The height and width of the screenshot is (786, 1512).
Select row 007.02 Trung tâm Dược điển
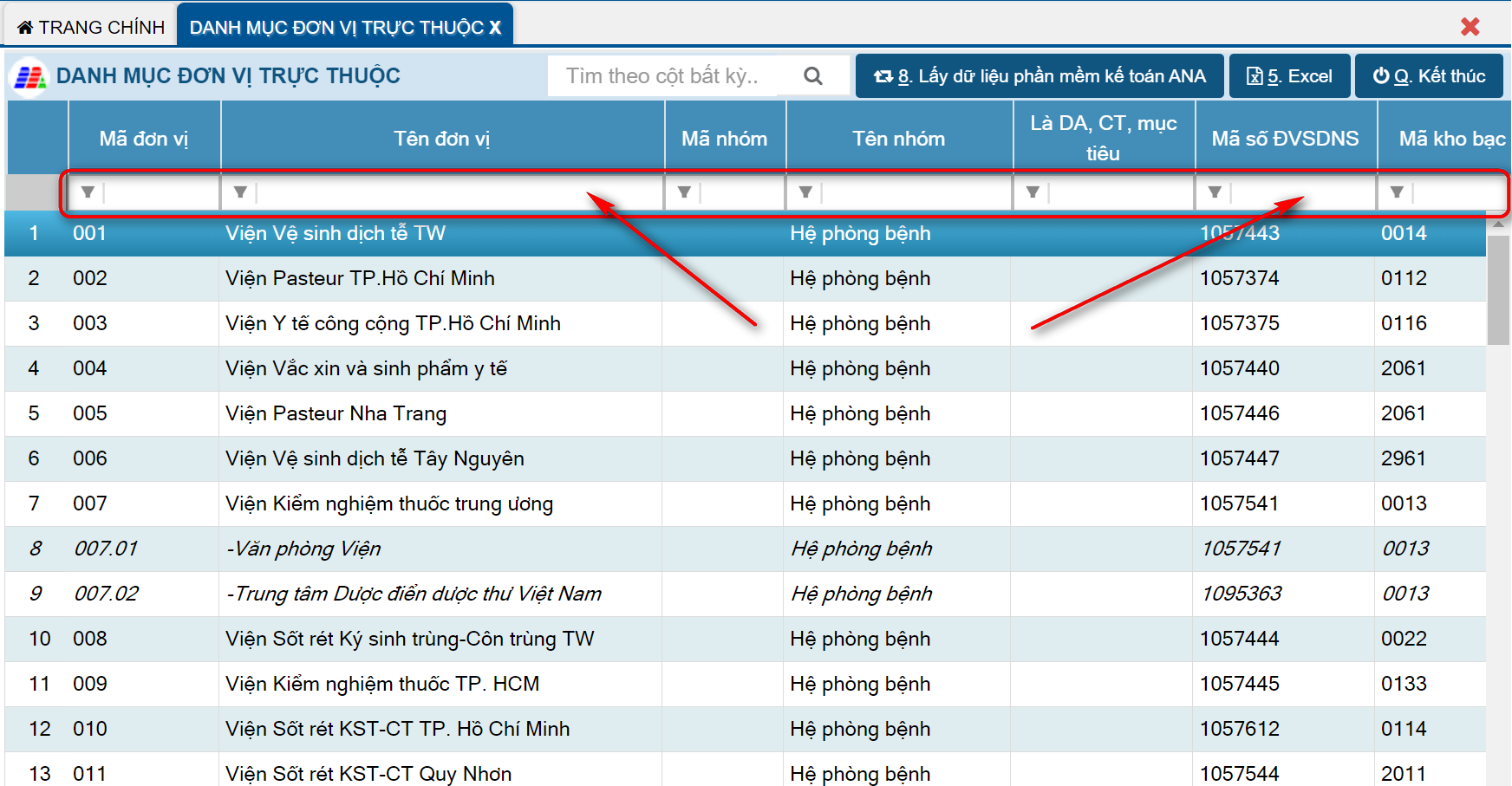(413, 594)
